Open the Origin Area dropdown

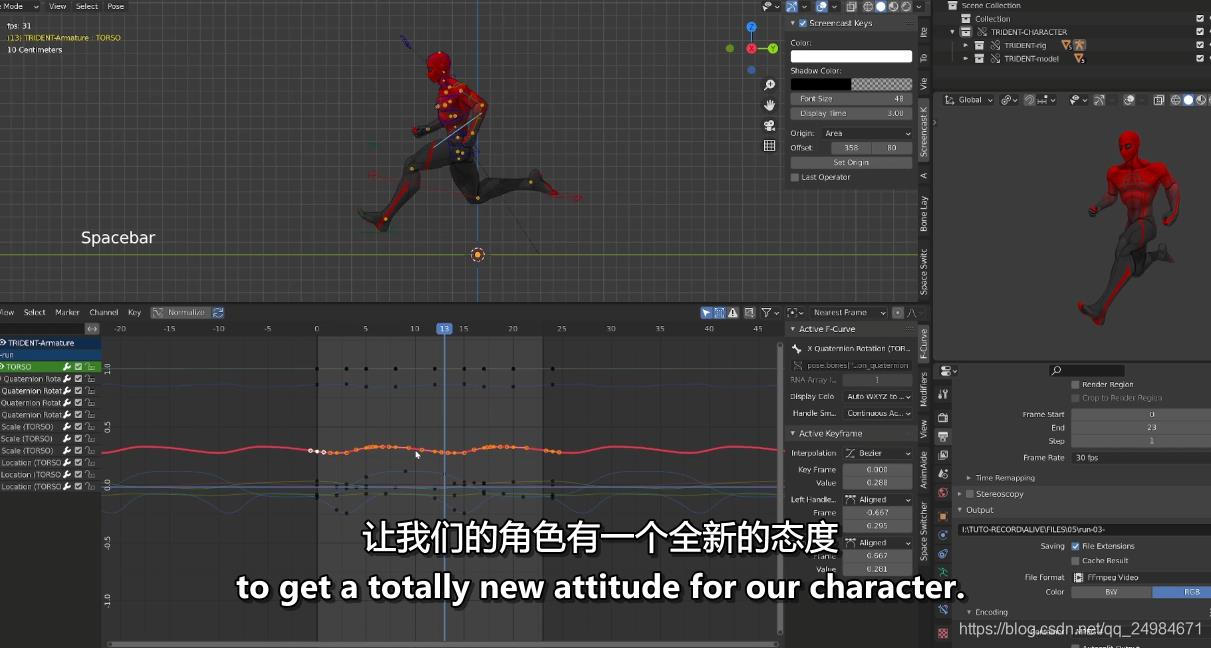click(867, 133)
